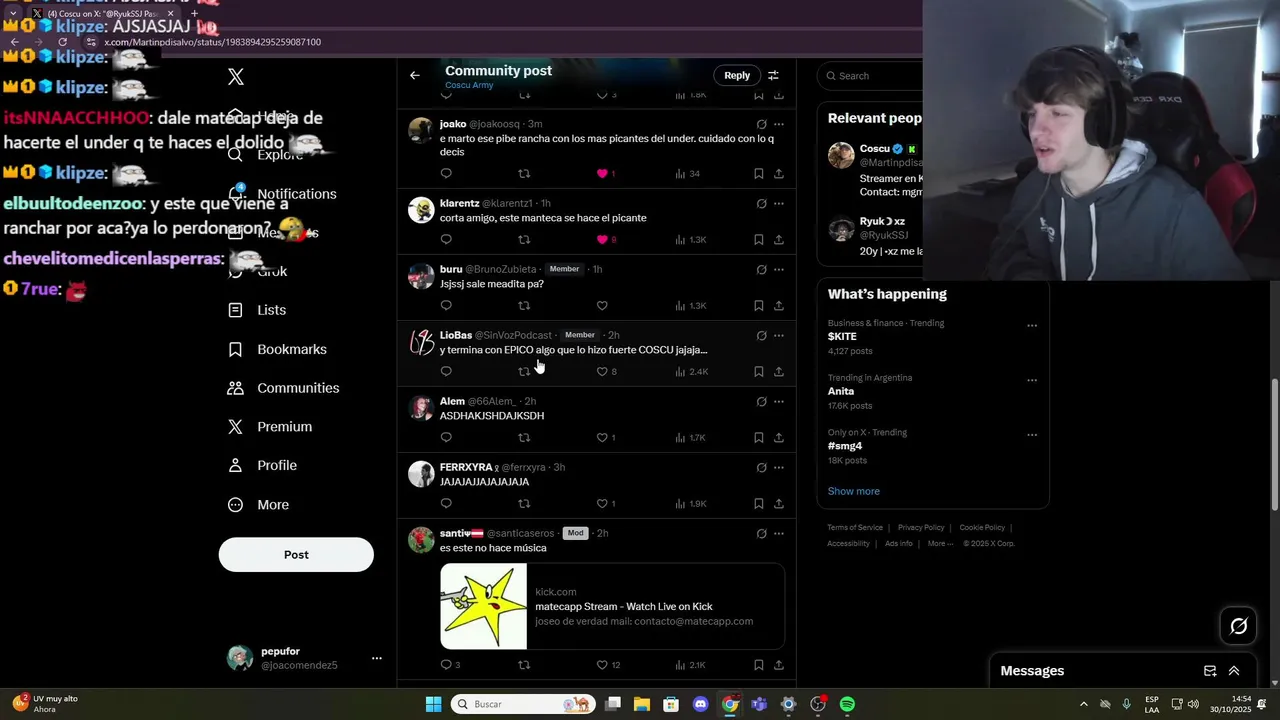The width and height of the screenshot is (1280, 720).
Task: Ask Grok about joako's post
Action: tap(761, 125)
